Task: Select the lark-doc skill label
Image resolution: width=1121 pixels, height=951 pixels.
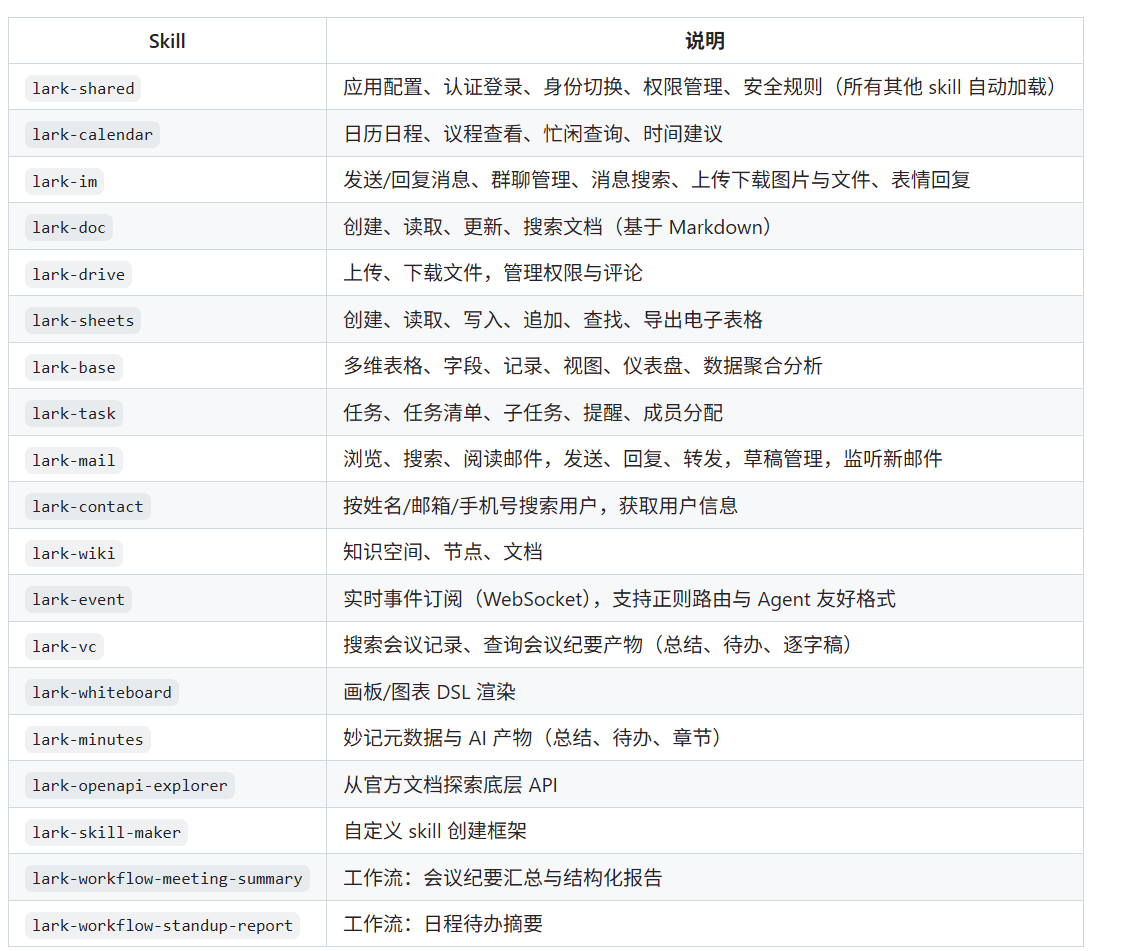Action: click(x=69, y=227)
